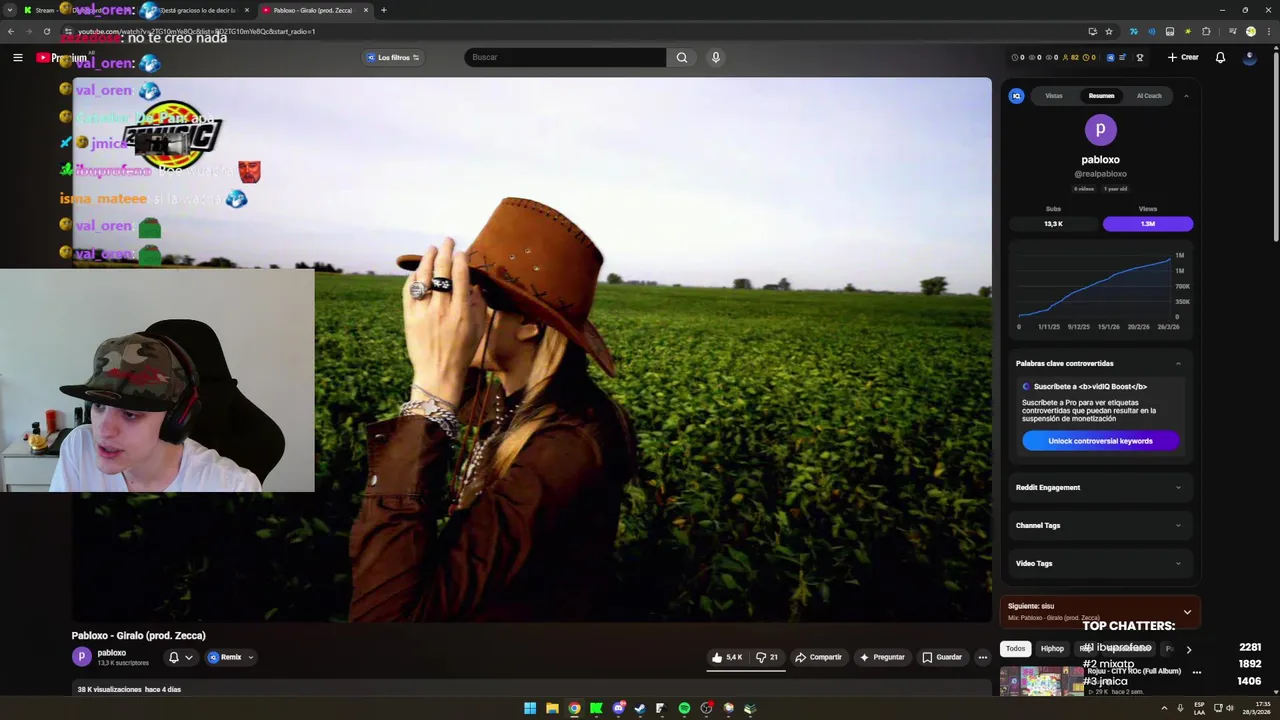
Task: Go back with browser back arrow
Action: 11,31
